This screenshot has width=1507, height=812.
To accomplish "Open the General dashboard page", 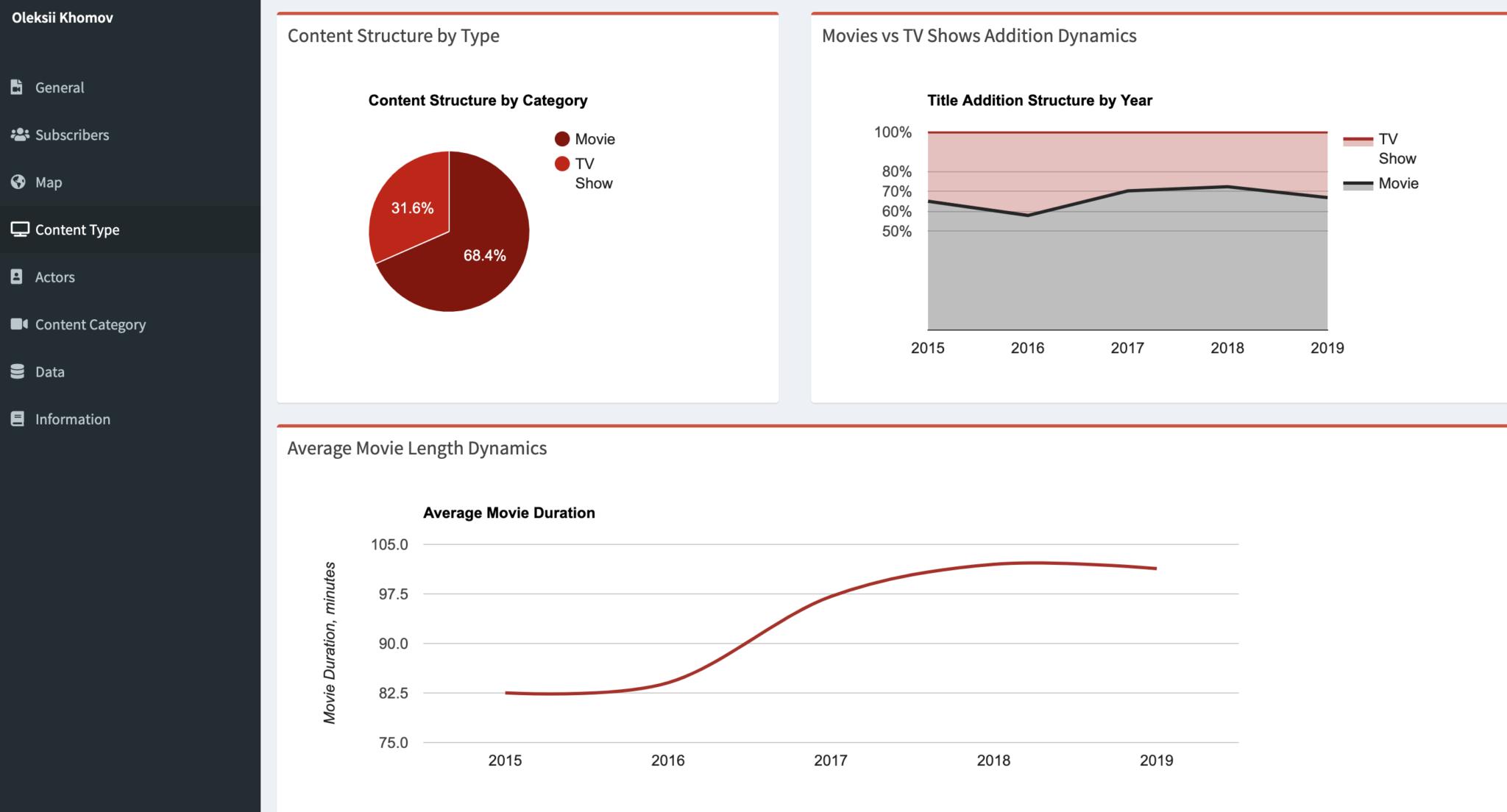I will click(x=60, y=87).
